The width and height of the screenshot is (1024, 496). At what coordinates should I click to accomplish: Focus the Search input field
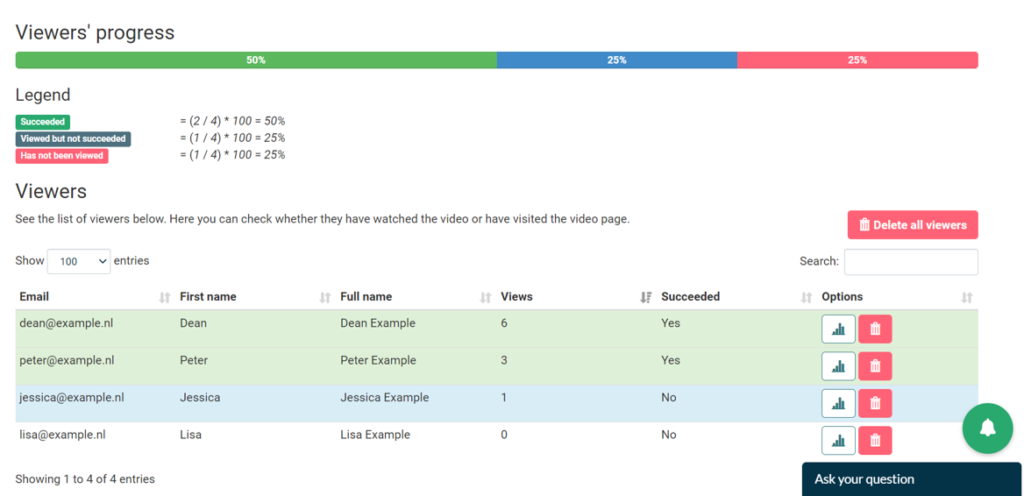pos(910,262)
